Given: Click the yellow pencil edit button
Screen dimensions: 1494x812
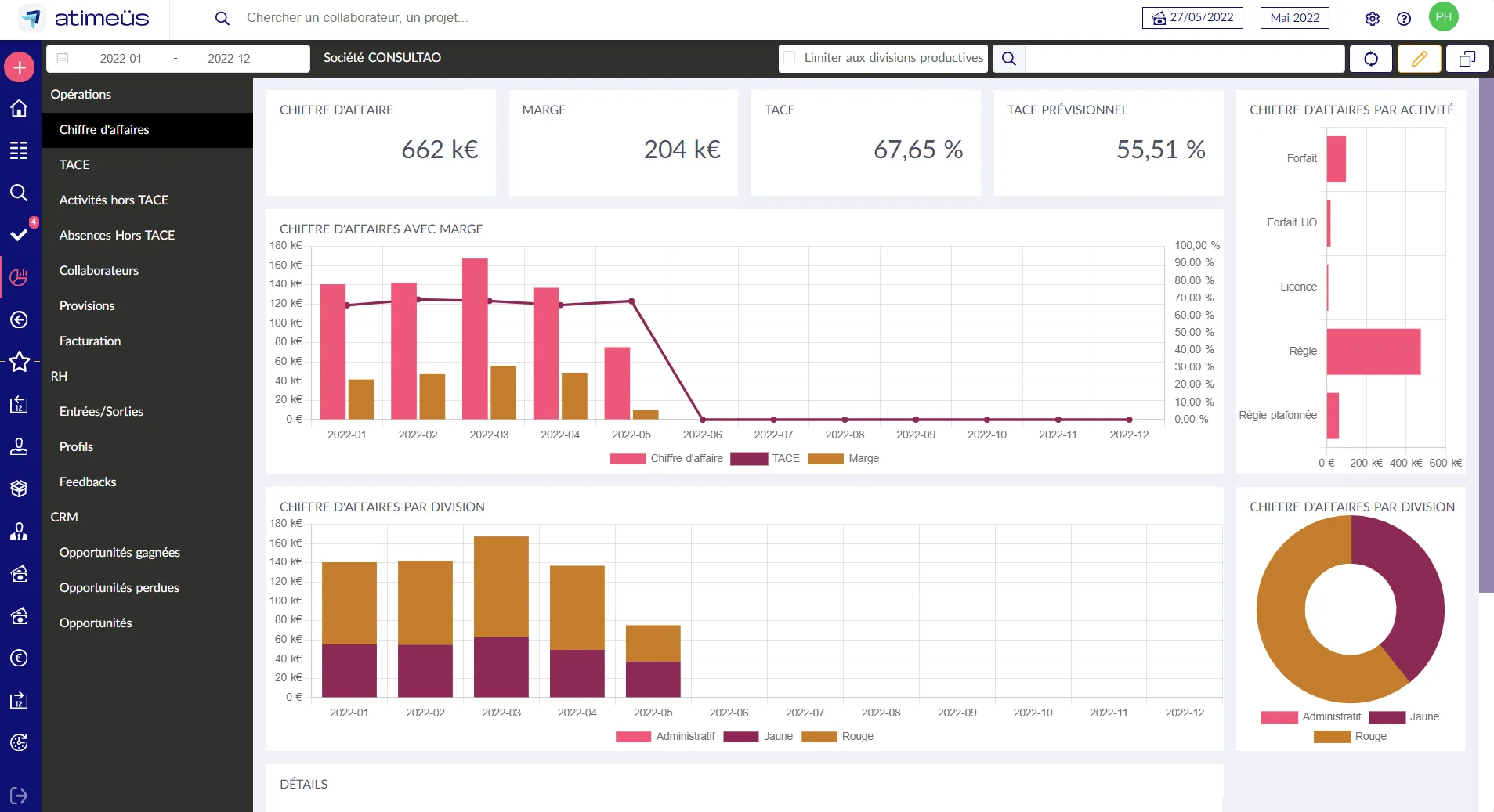Looking at the screenshot, I should [1419, 59].
